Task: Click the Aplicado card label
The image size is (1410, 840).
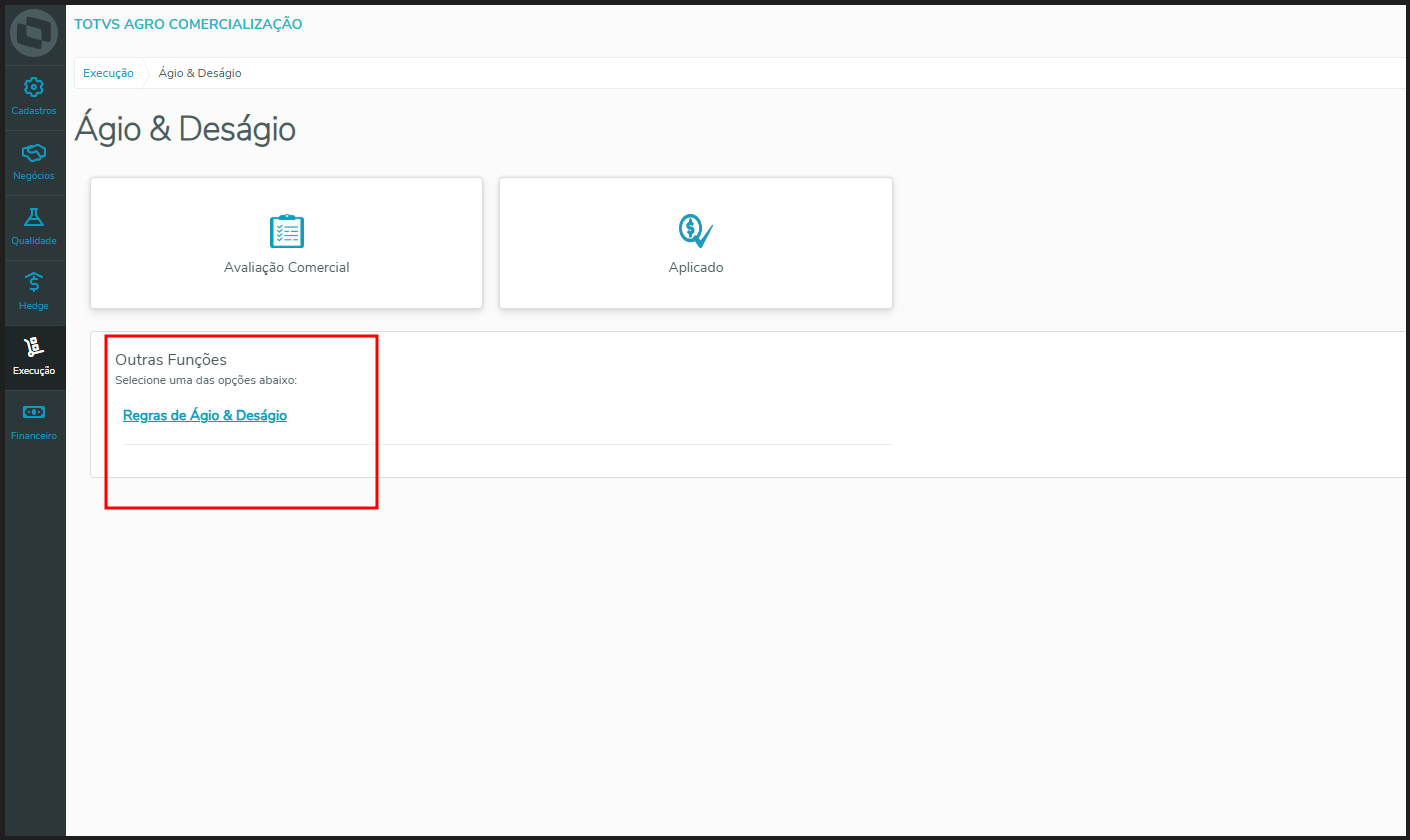Action: click(x=696, y=268)
